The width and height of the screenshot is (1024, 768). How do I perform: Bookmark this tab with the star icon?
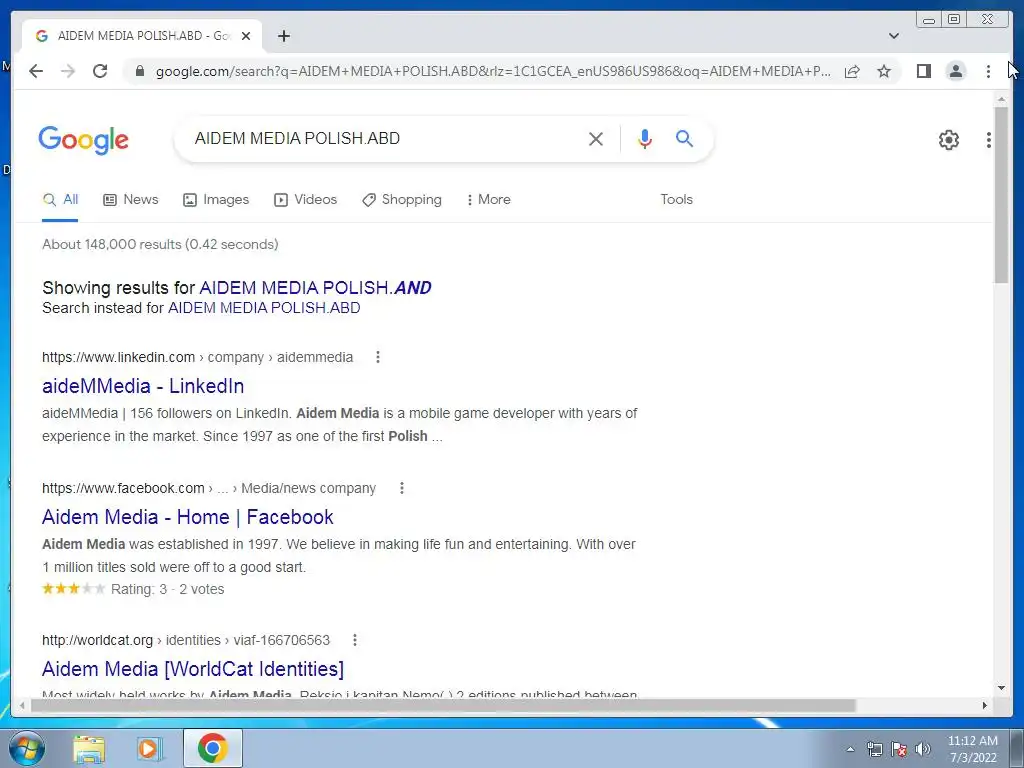[x=884, y=71]
